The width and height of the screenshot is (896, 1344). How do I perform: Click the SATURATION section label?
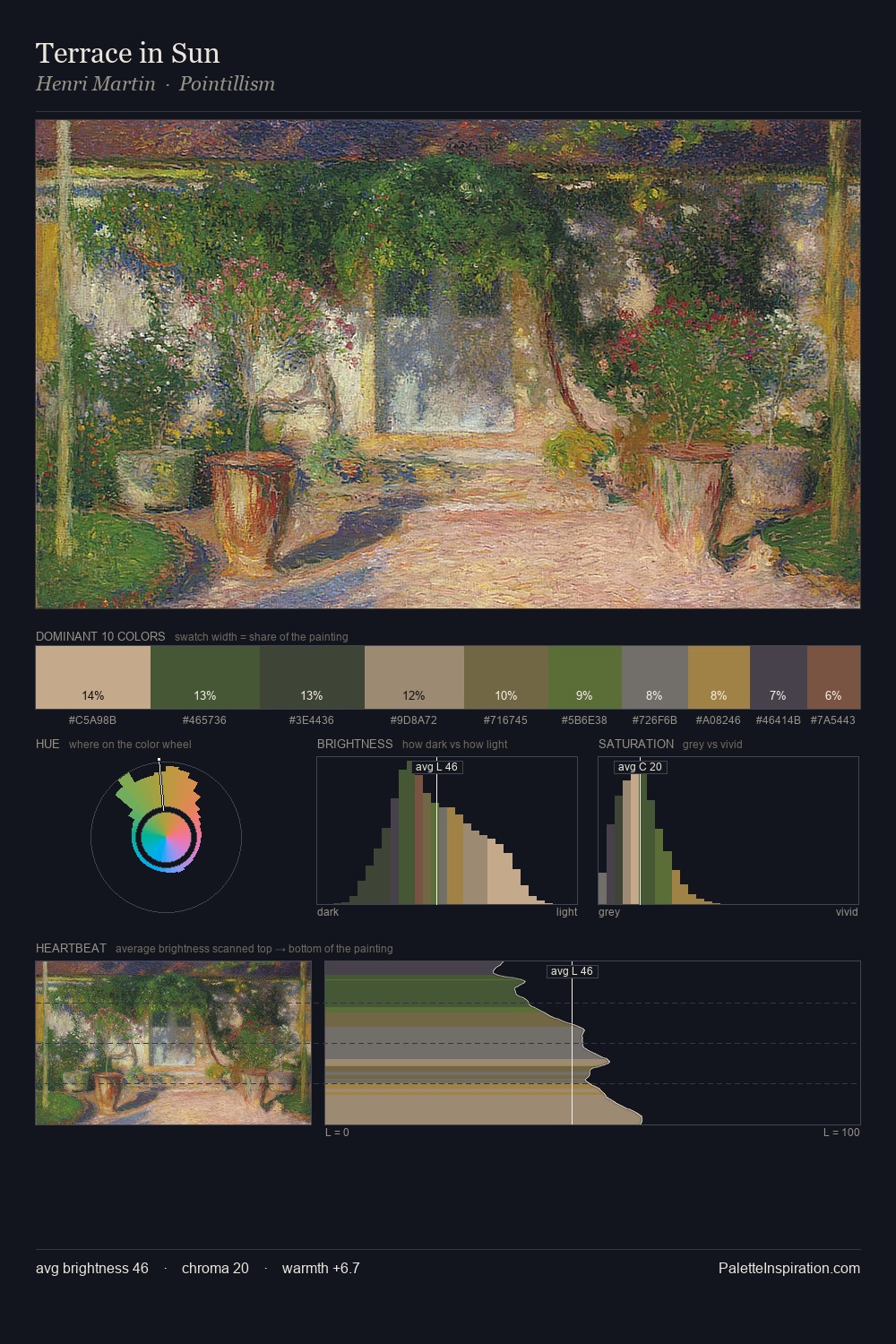(636, 744)
